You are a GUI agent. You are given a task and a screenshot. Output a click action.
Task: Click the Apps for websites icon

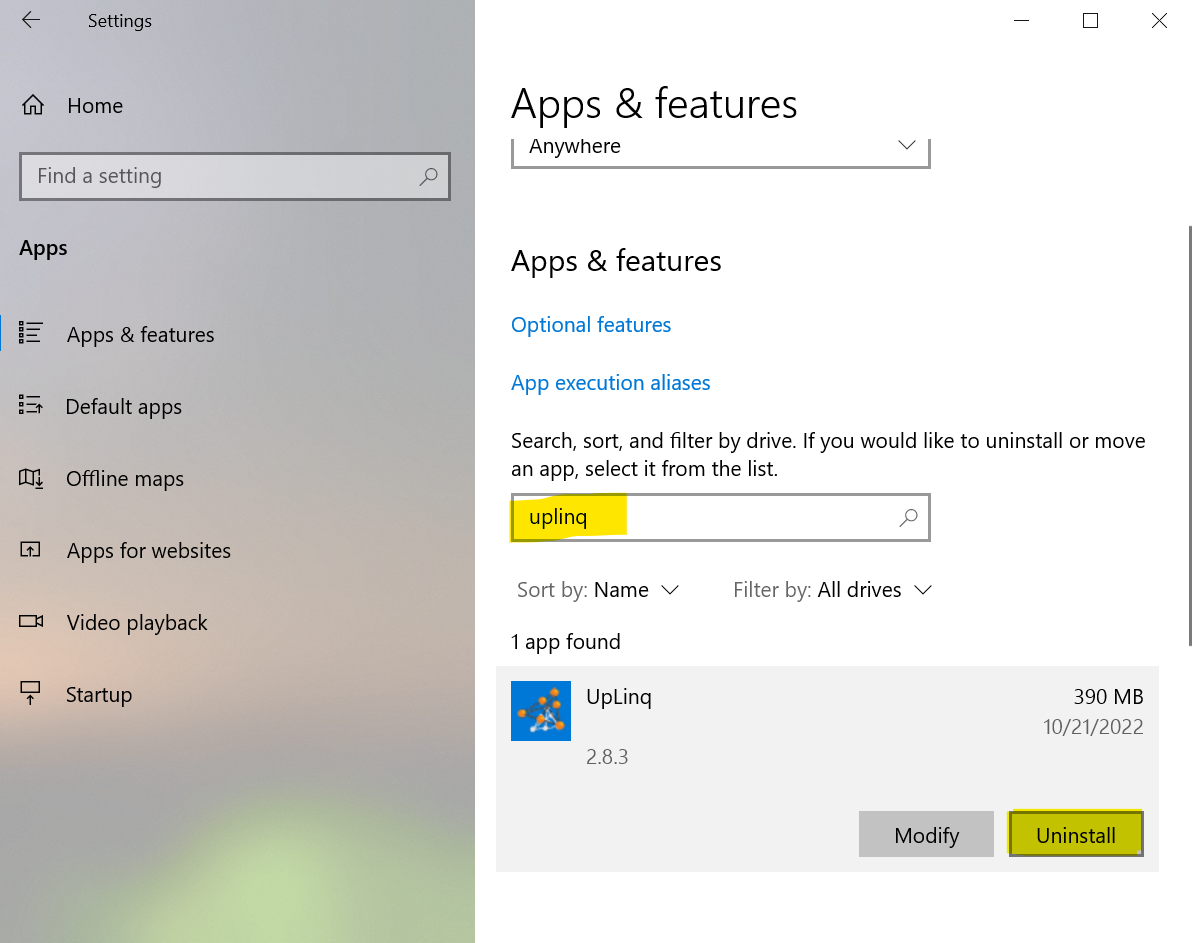(30, 549)
